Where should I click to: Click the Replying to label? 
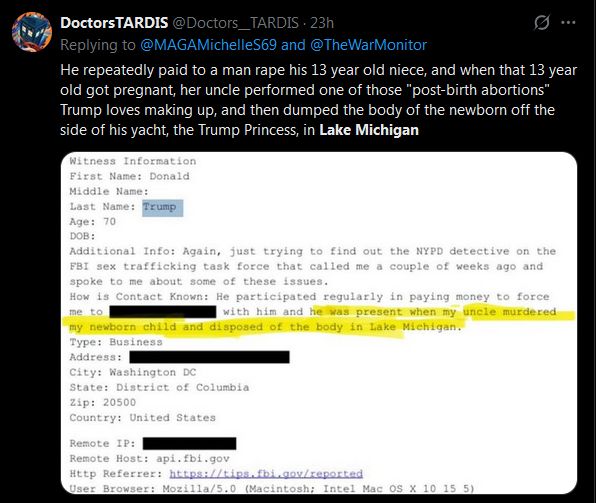[98, 45]
